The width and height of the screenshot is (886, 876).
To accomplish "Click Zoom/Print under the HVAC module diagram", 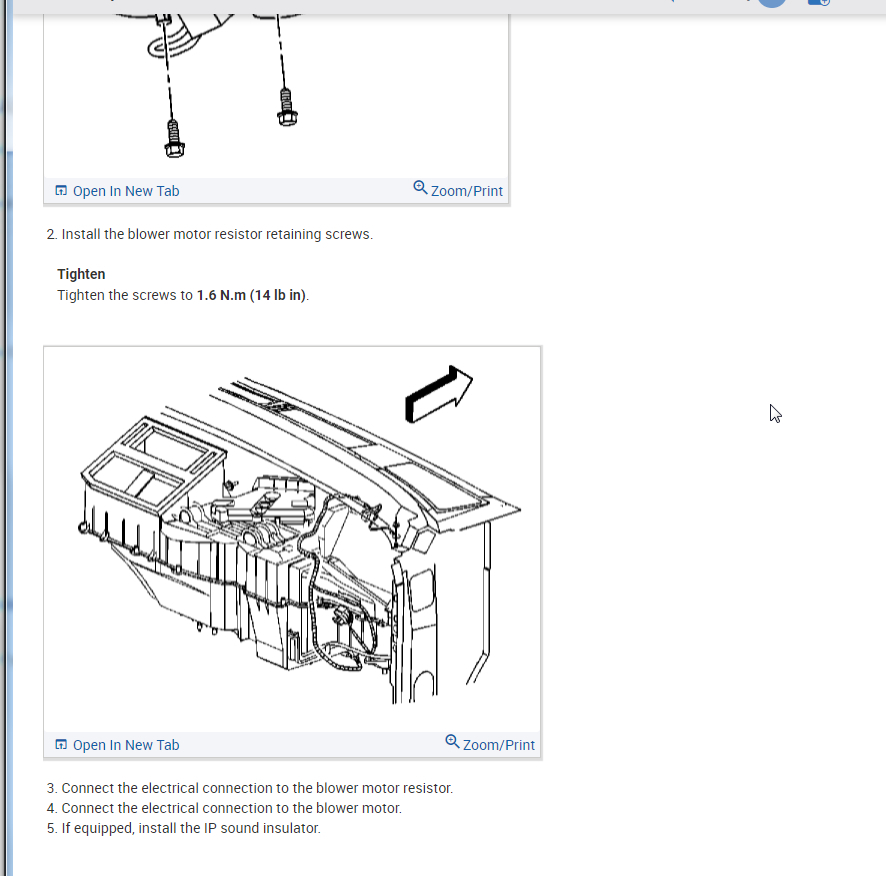I will point(490,744).
